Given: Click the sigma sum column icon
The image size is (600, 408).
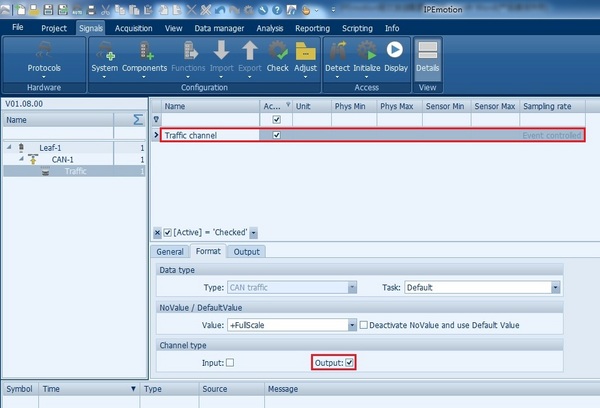Looking at the screenshot, I should pyautogui.click(x=138, y=120).
